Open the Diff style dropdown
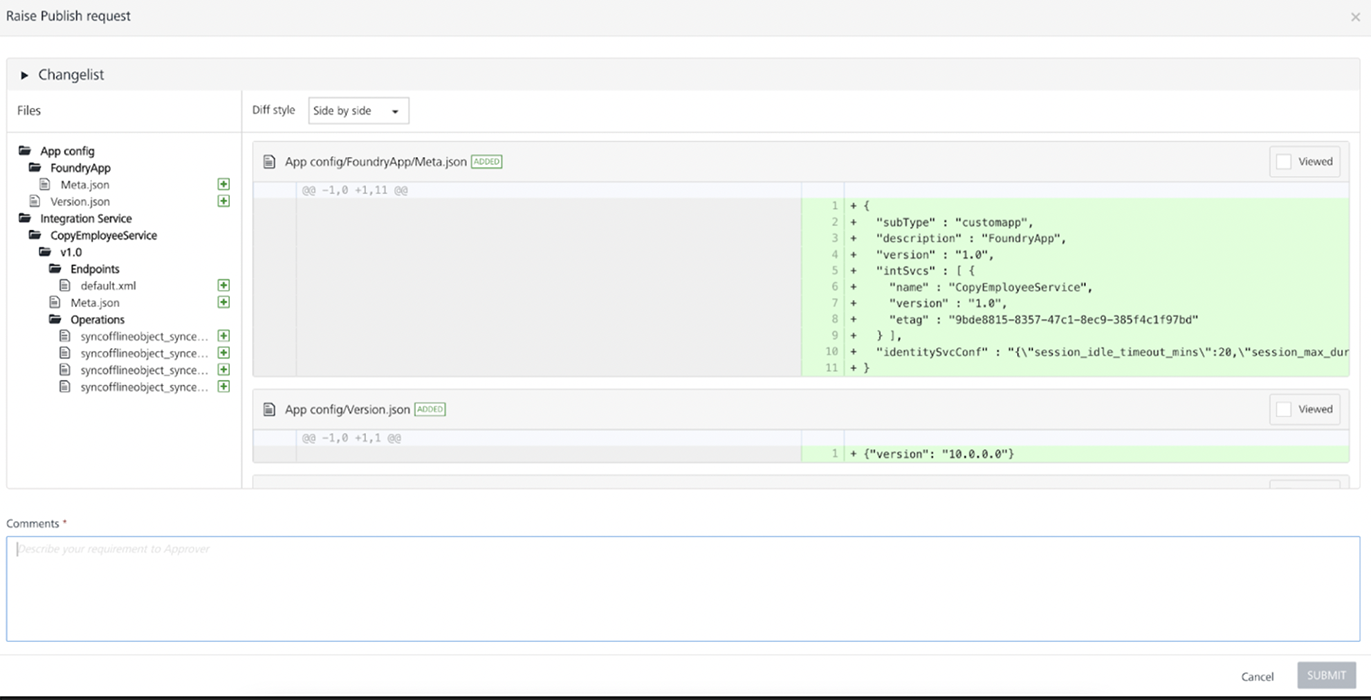Image resolution: width=1371 pixels, height=700 pixels. tap(358, 111)
